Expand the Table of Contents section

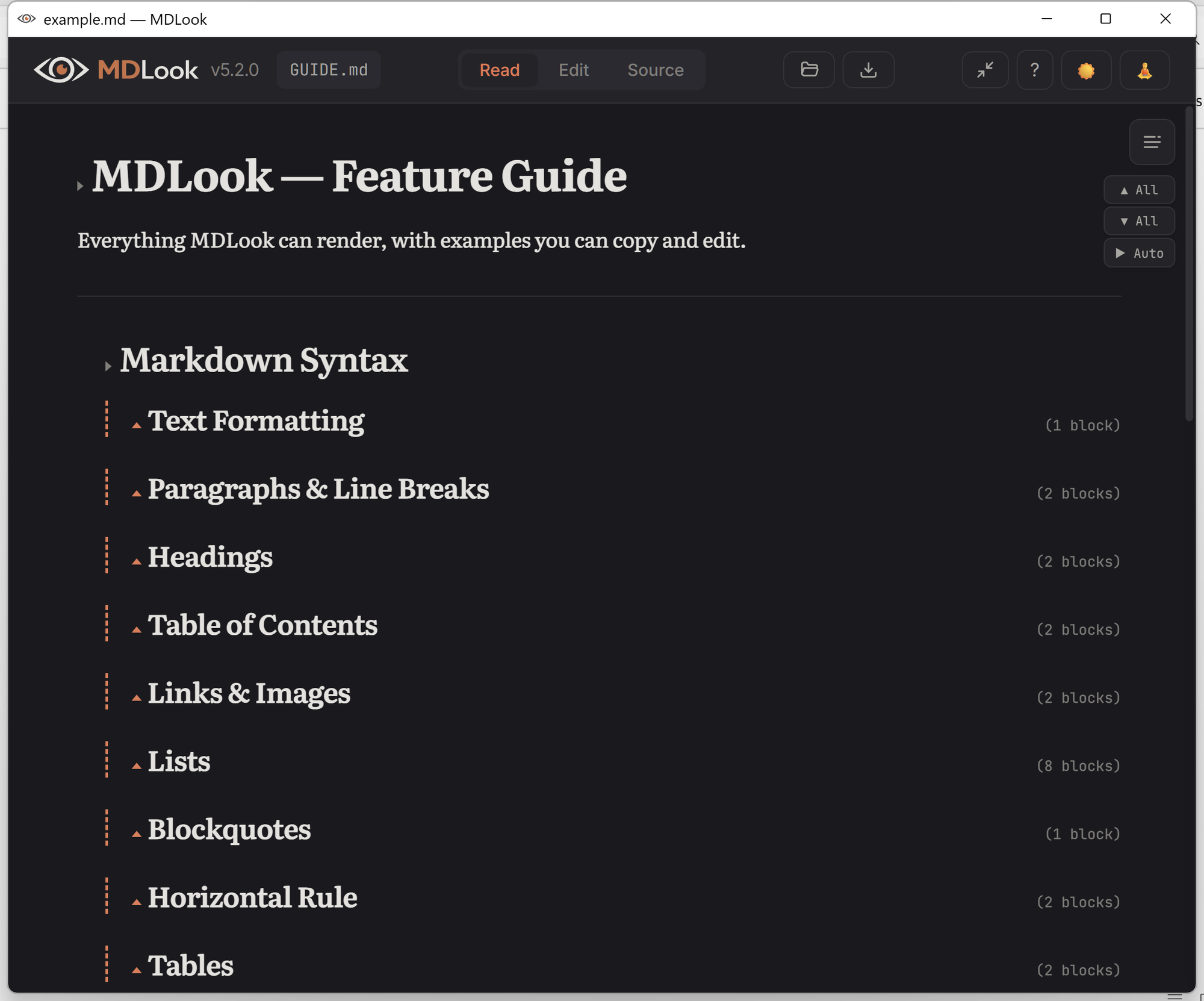tap(137, 629)
